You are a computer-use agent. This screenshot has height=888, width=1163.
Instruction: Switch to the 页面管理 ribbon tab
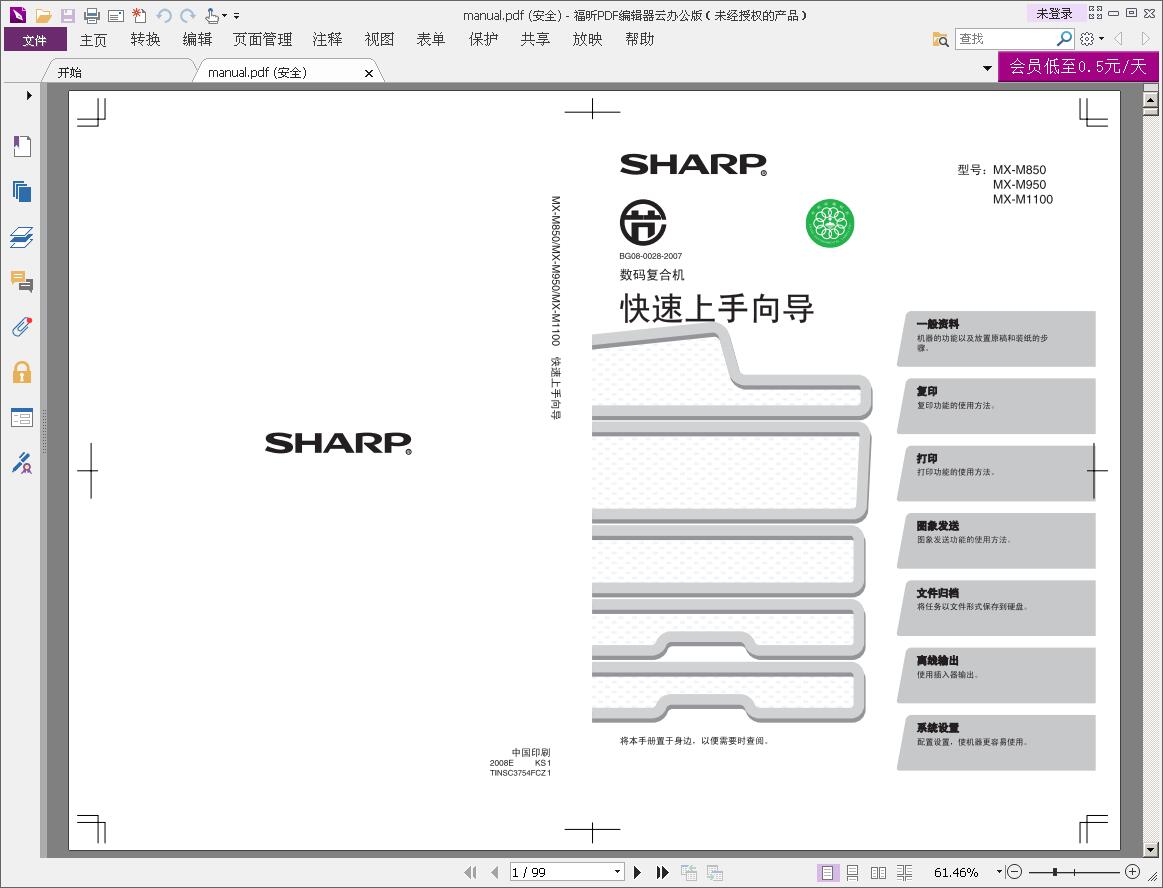263,39
